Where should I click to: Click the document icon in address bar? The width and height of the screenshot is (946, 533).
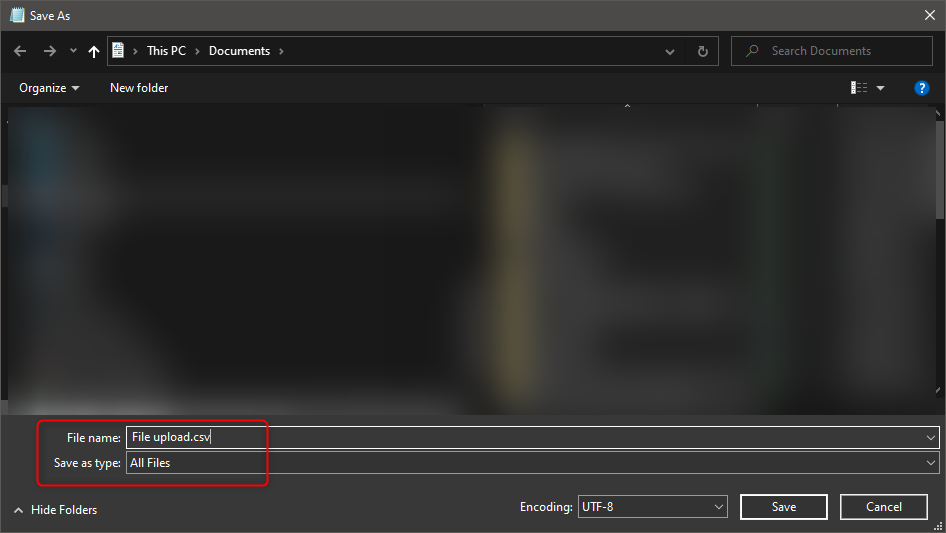coord(118,51)
